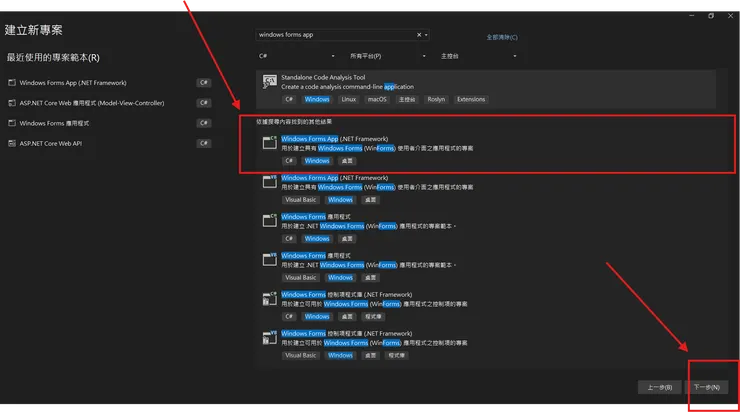Screen dimensions: 740x412
Task: Click recent template icon for Windows Forms 應用程式
Action: point(12,123)
